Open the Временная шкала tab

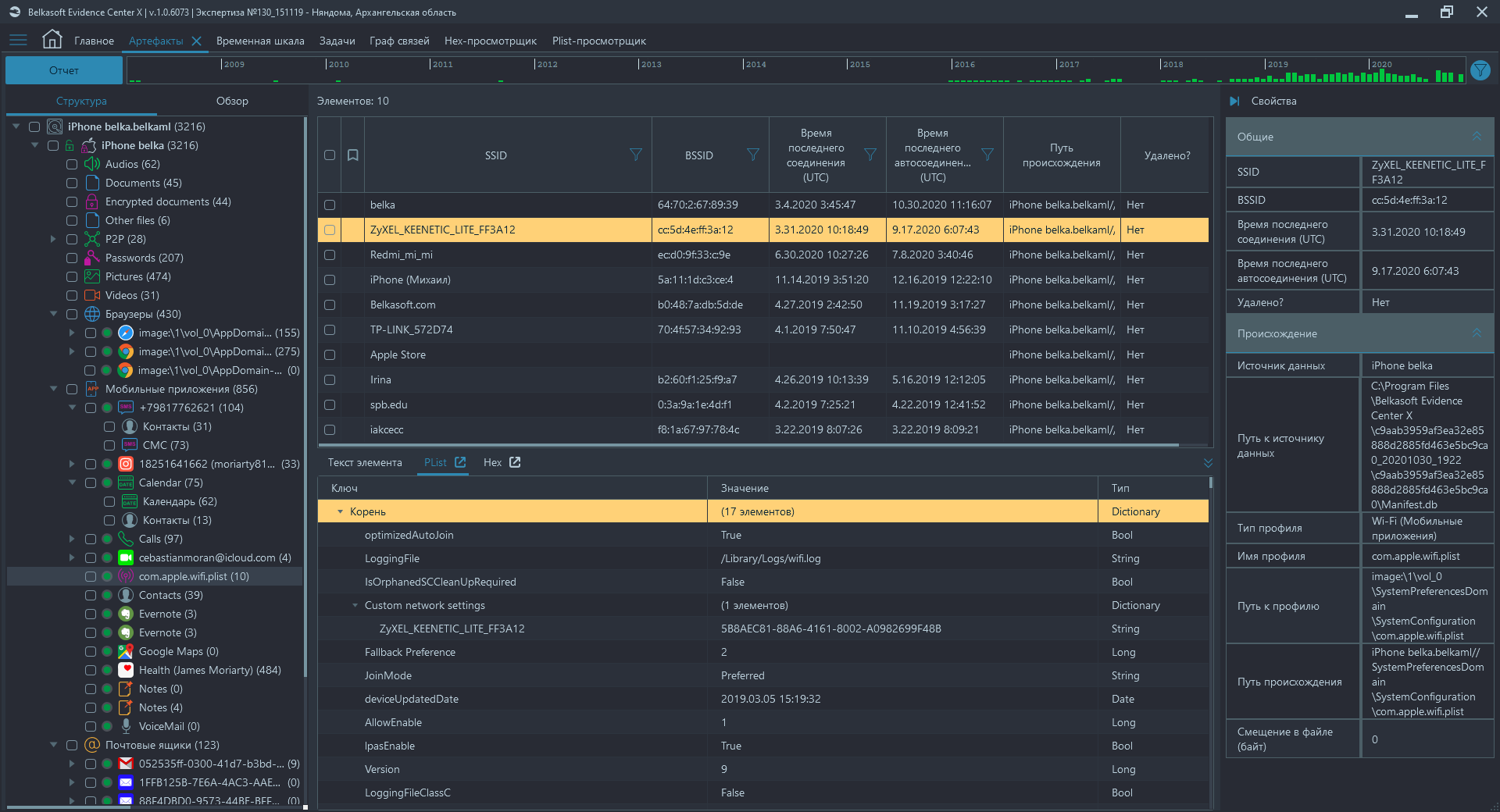pos(260,41)
